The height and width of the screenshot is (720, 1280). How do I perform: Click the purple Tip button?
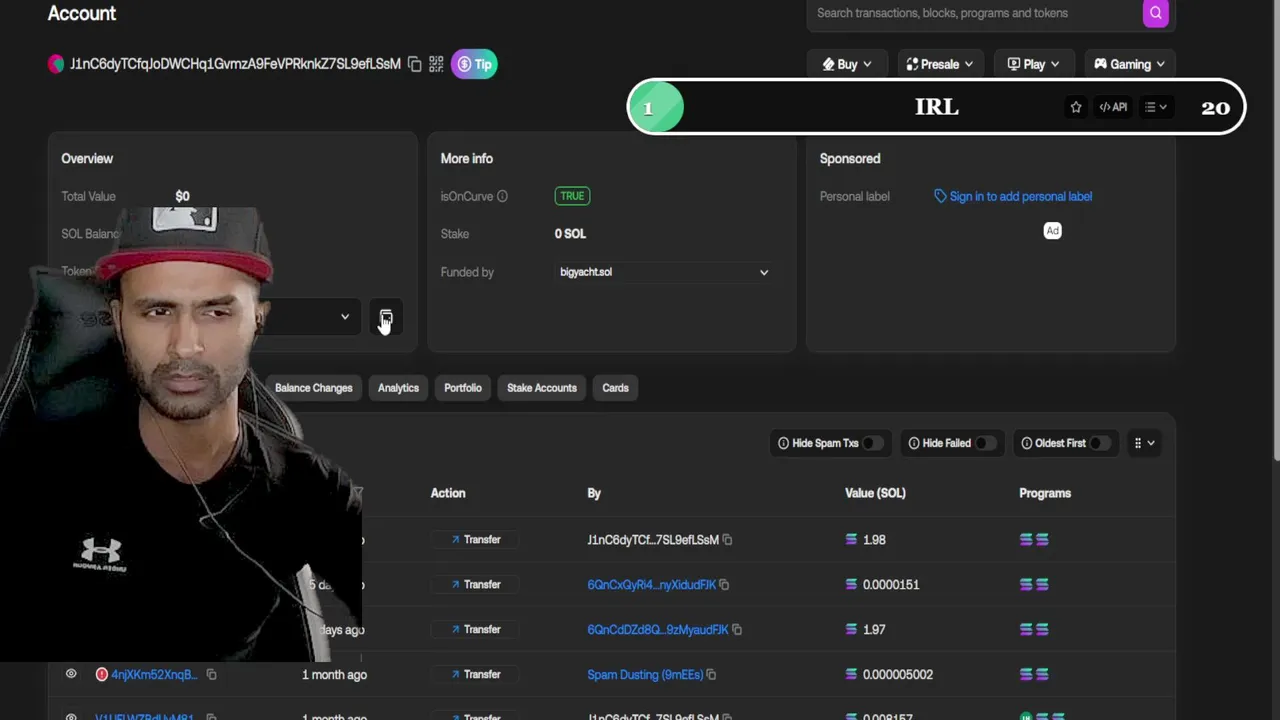[474, 64]
